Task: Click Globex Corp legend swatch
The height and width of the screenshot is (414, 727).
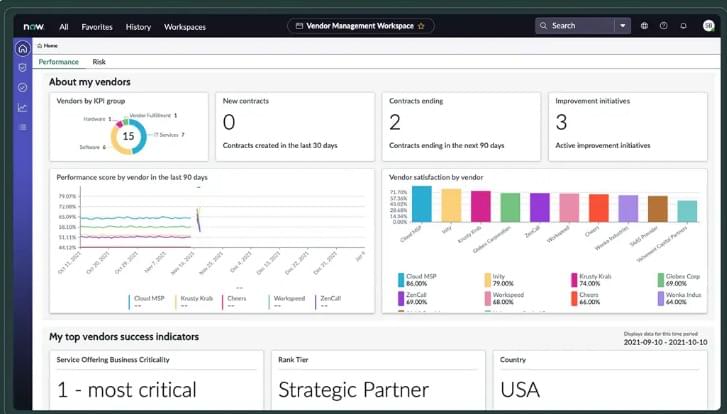Action: click(x=661, y=280)
